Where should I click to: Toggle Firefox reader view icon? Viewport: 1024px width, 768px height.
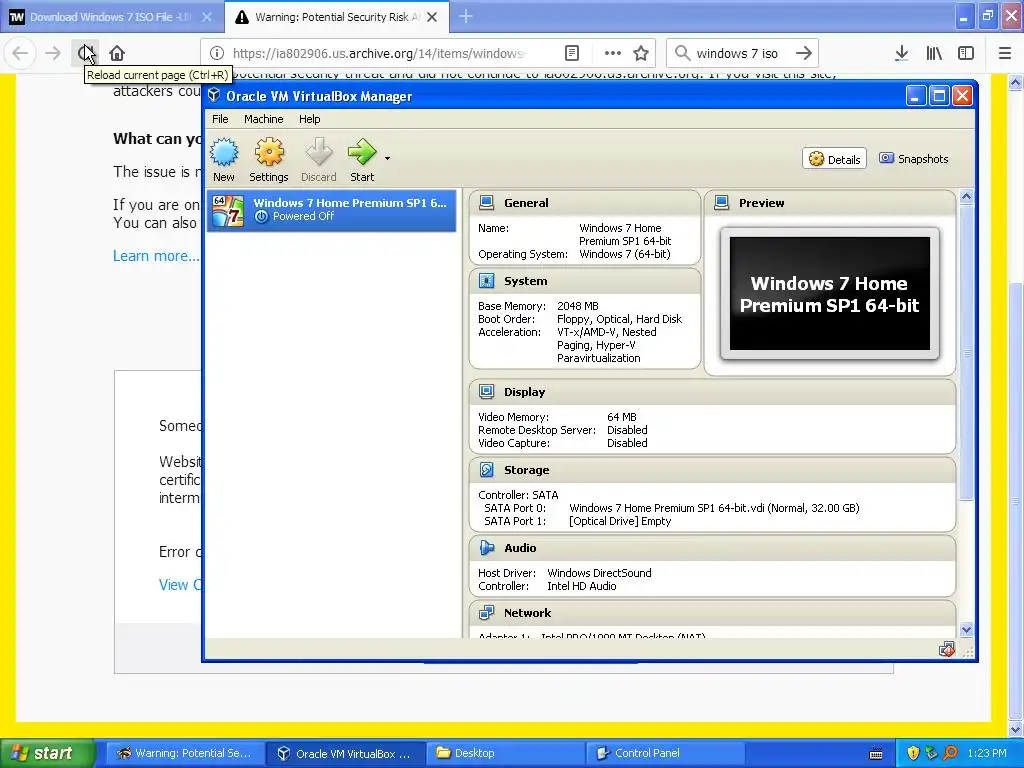tap(571, 53)
